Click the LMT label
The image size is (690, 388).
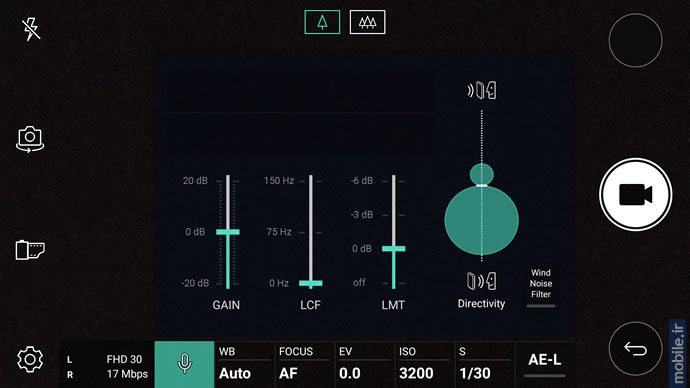[393, 305]
